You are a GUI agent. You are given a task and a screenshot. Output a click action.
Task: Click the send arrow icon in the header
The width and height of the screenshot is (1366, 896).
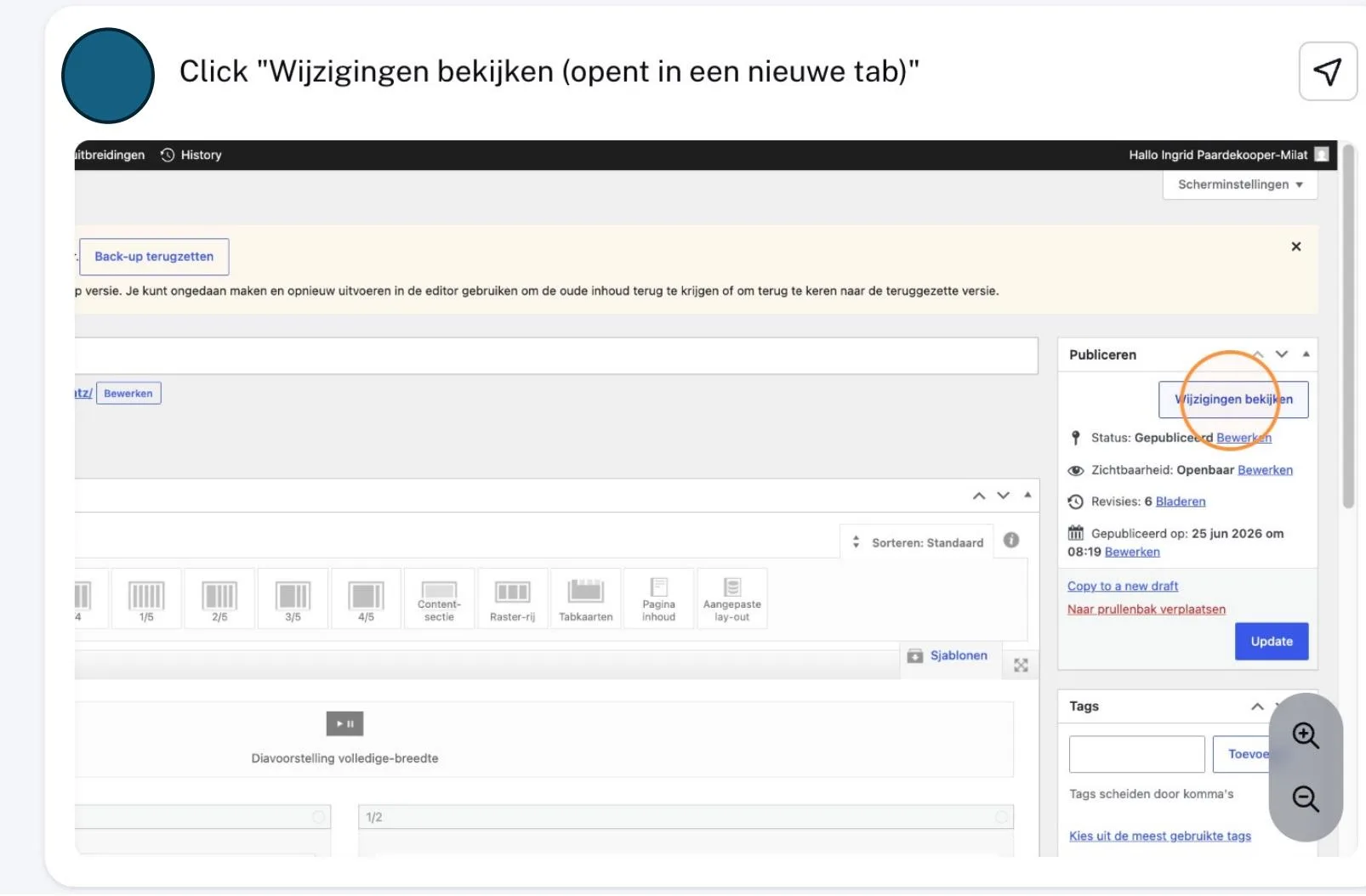point(1327,71)
